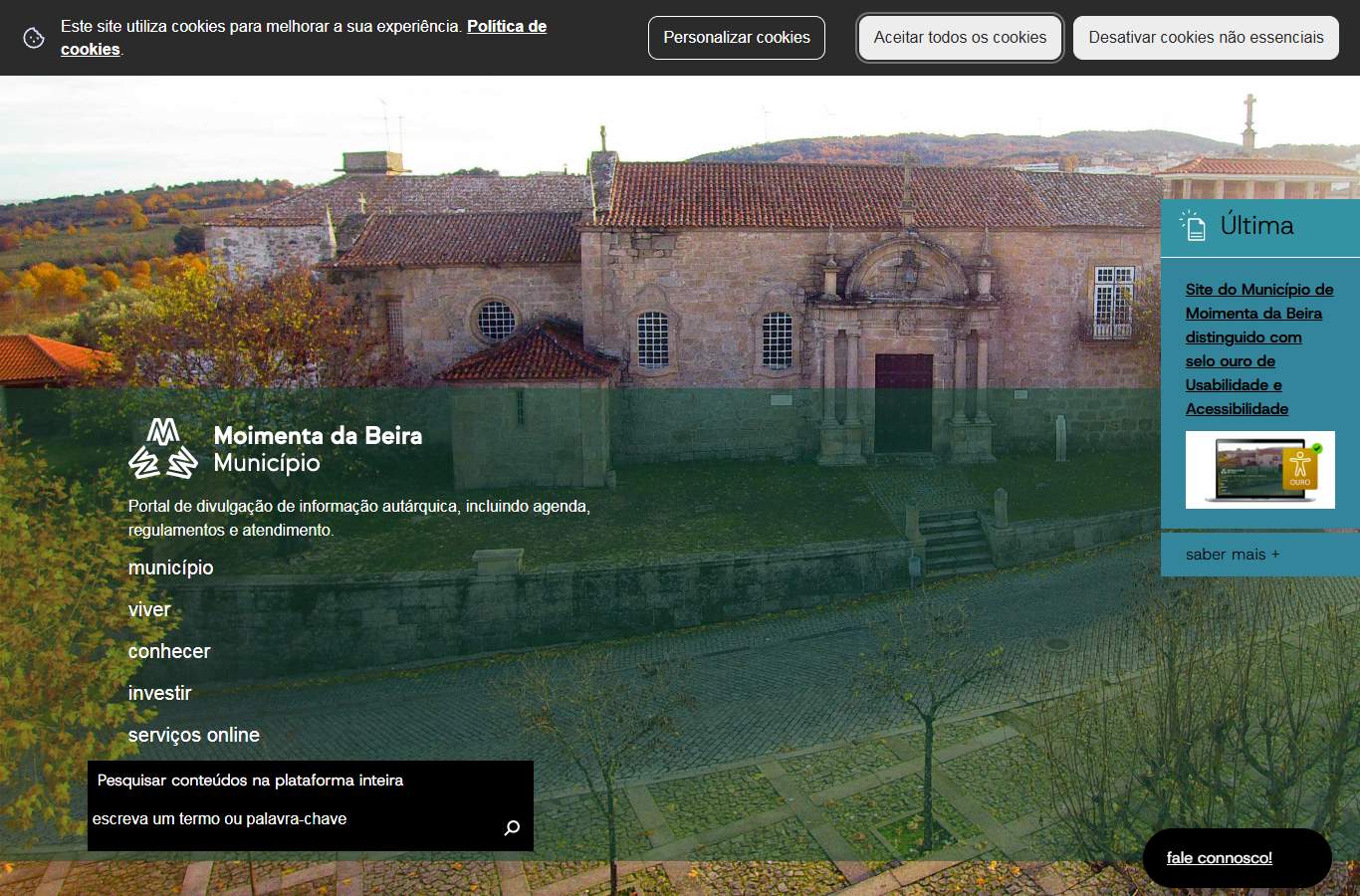Open the Política de cookies link
Viewport: 1360px width, 896px height.
pyautogui.click(x=304, y=38)
